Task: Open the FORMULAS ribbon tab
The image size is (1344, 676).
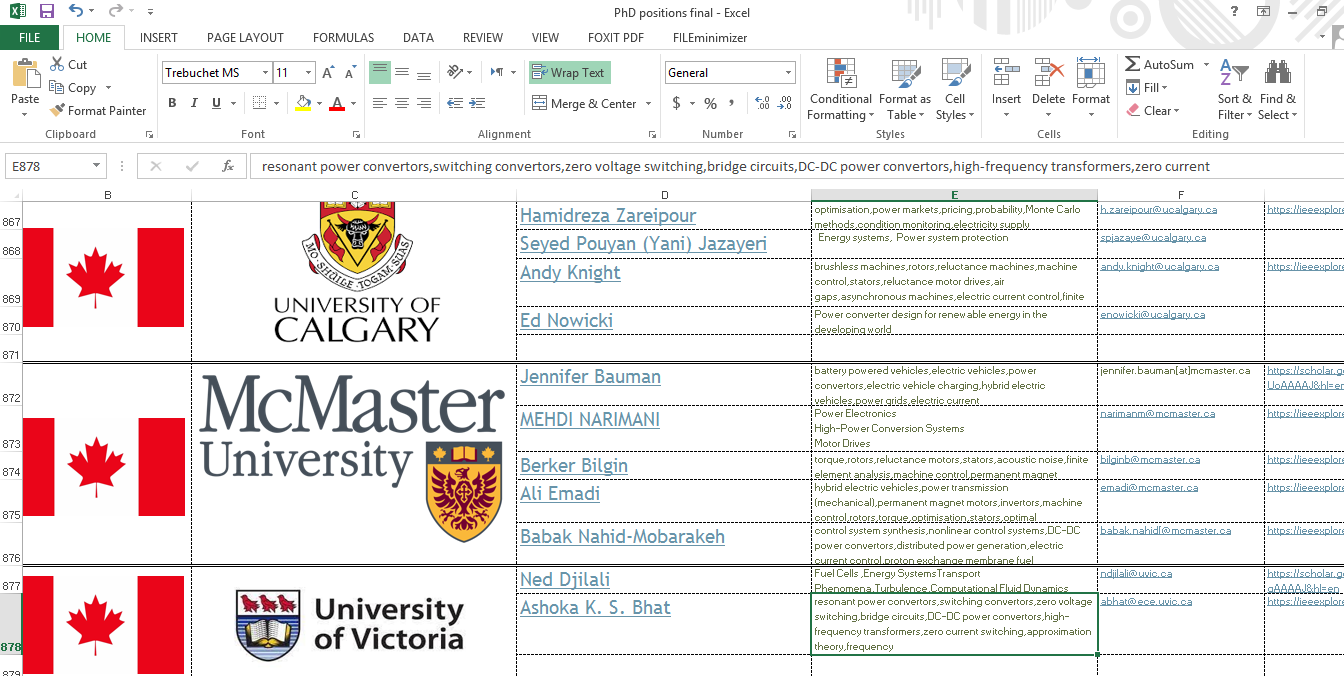Action: coord(343,38)
